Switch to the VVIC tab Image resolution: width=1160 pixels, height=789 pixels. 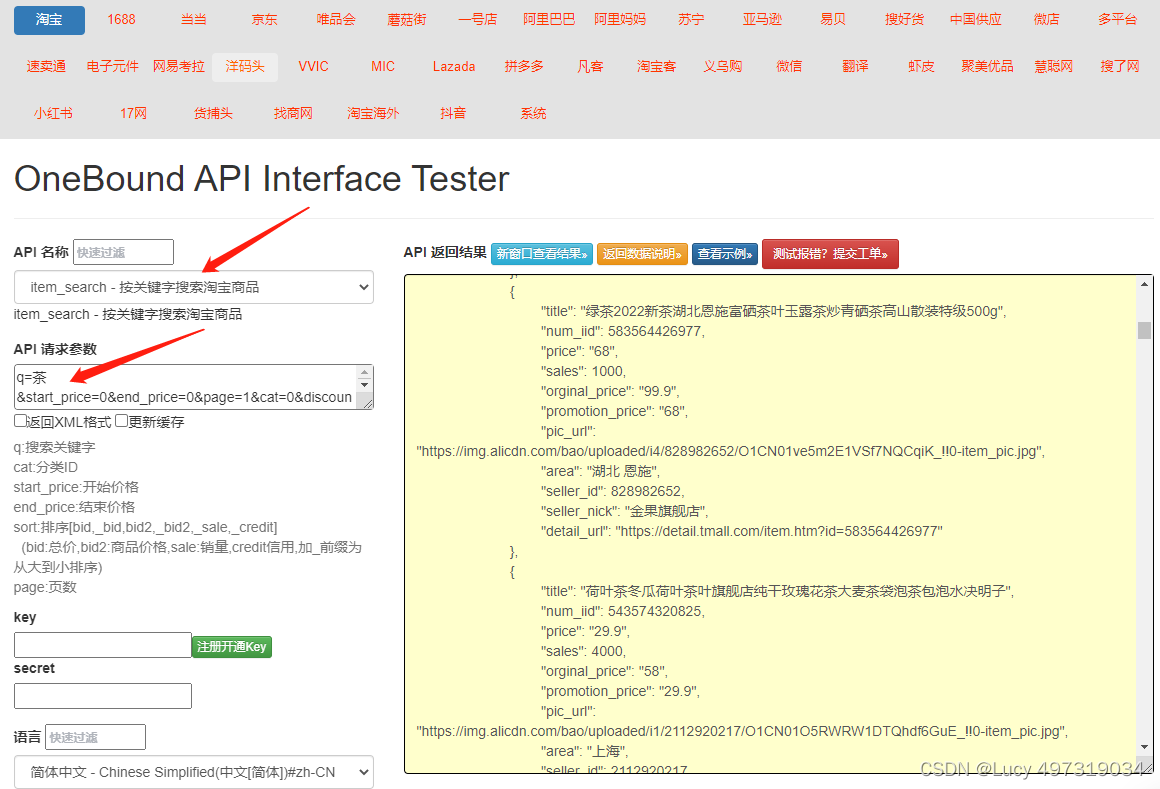pyautogui.click(x=314, y=67)
